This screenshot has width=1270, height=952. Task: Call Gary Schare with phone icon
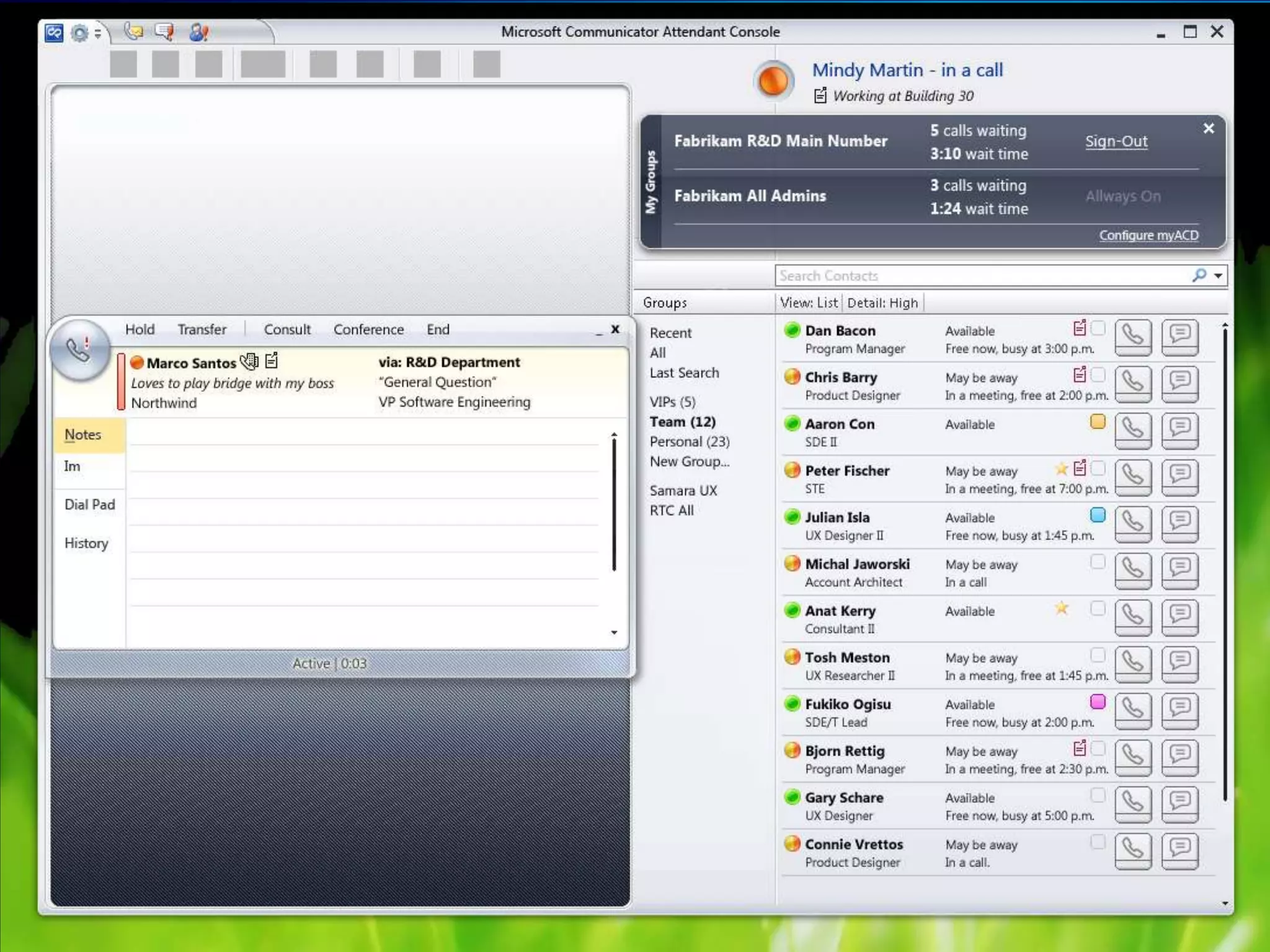point(1133,804)
